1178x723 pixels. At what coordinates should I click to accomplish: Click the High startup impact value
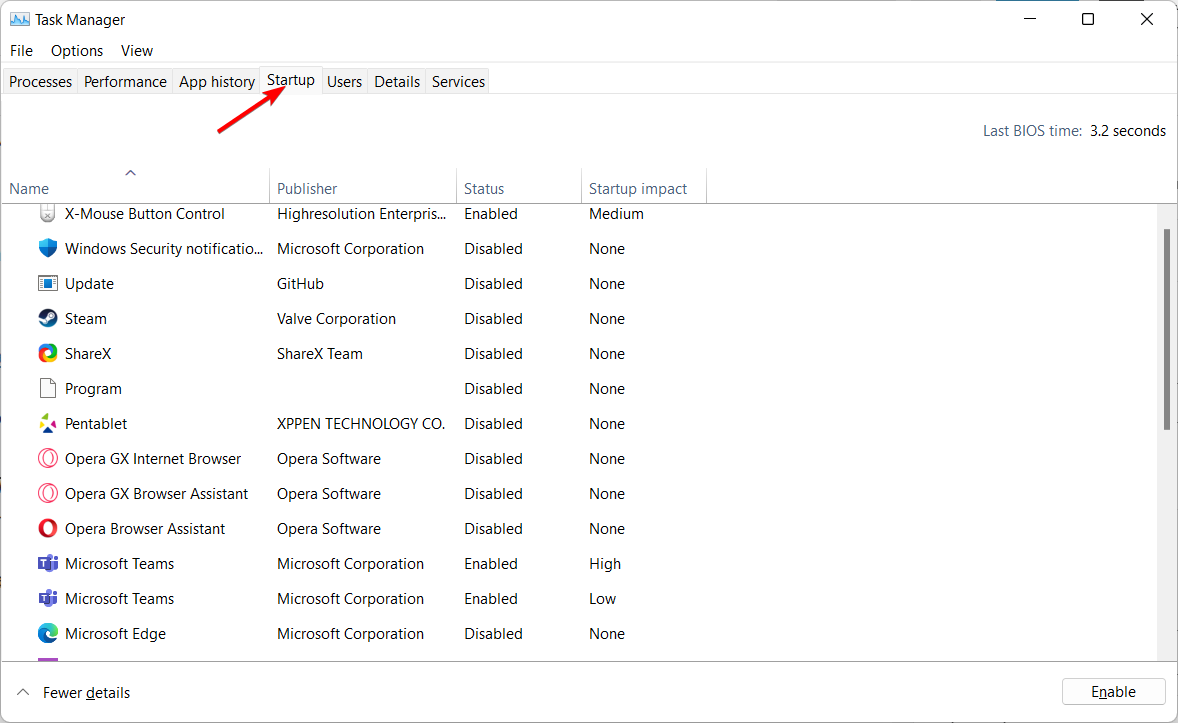point(605,564)
